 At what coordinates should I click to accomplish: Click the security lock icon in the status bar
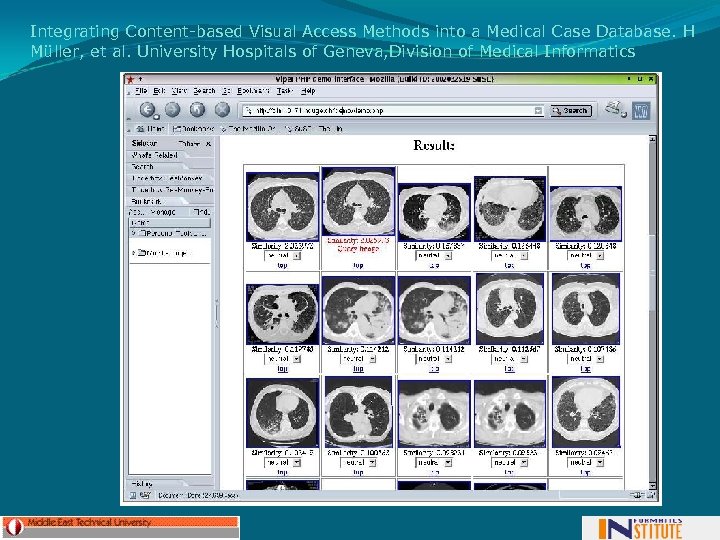tap(650, 495)
